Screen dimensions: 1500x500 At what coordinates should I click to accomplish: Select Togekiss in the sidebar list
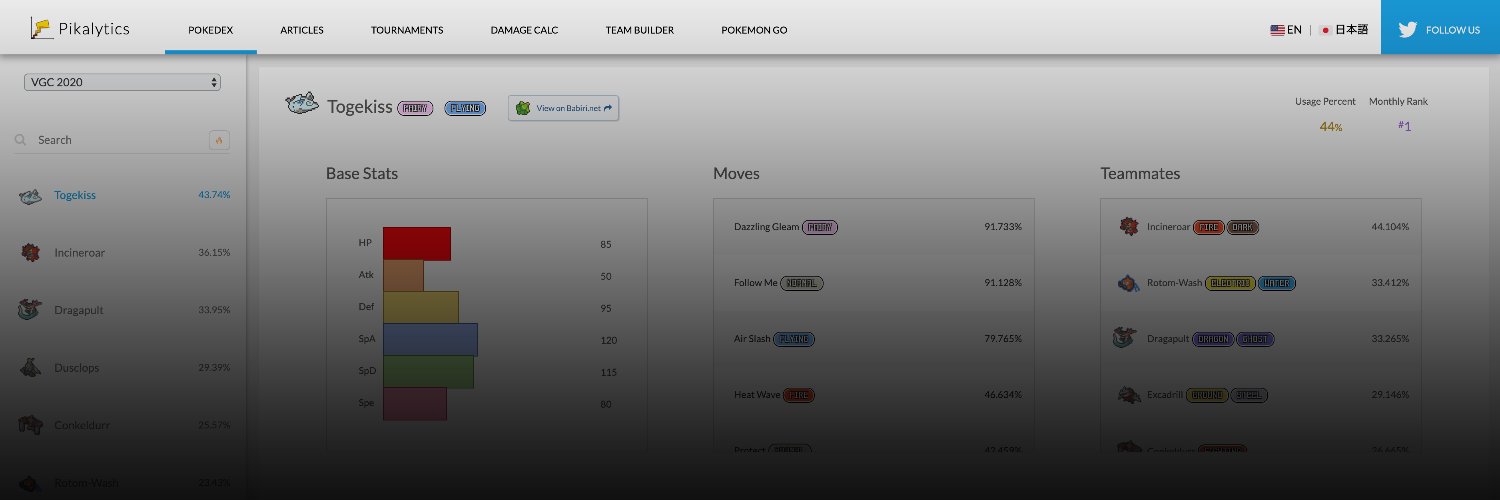pyautogui.click(x=122, y=195)
